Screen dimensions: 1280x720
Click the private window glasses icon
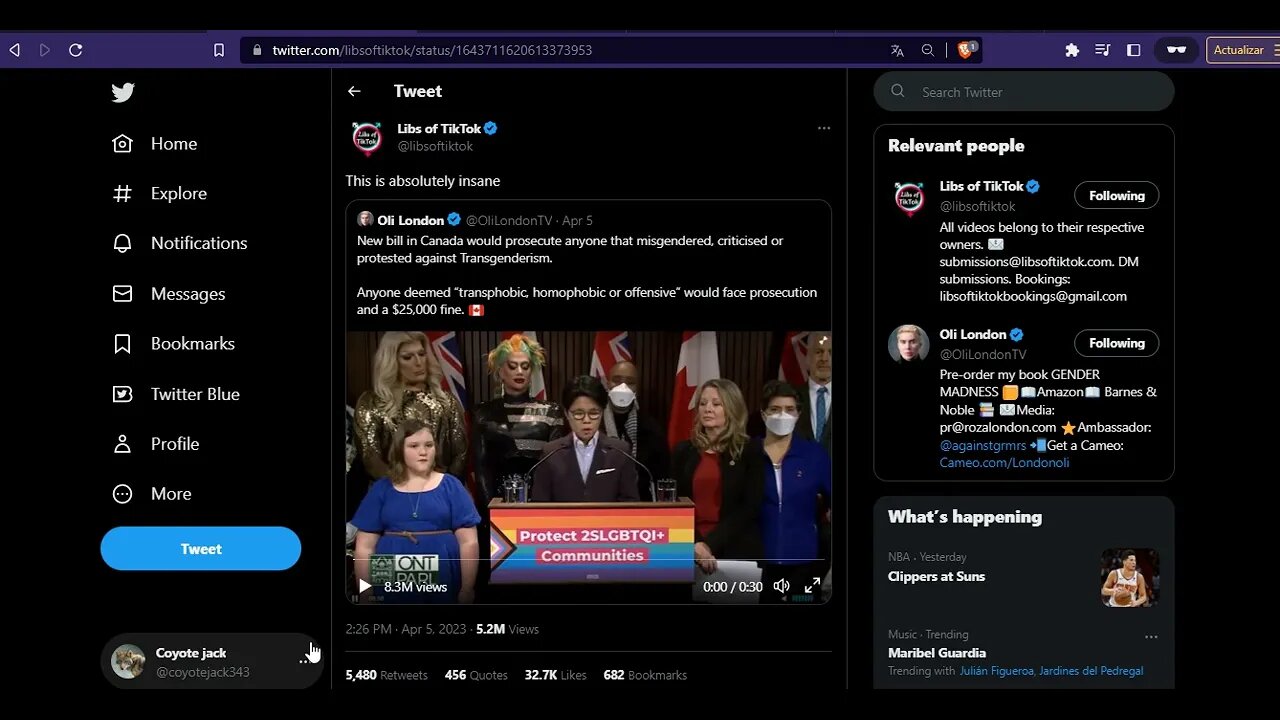(x=1177, y=50)
